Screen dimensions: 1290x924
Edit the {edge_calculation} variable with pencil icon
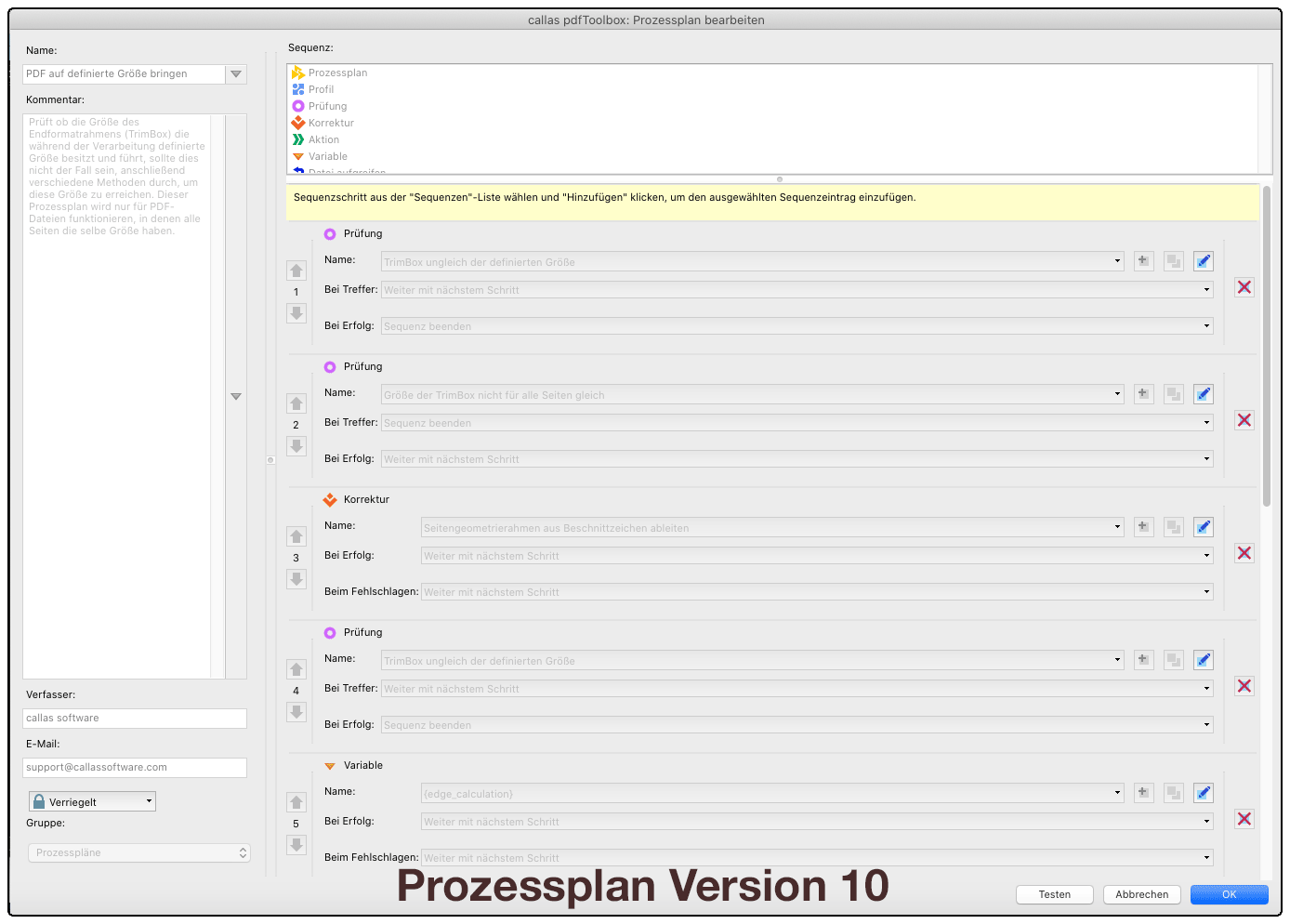click(1203, 792)
